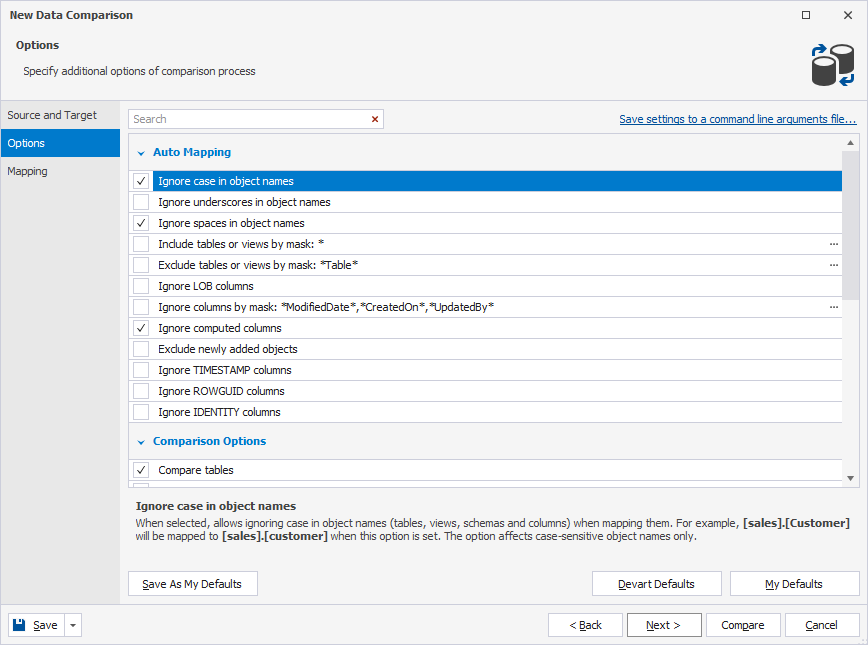Check 'Ignore IDENTITY columns'
This screenshot has width=868, height=645.
[141, 411]
